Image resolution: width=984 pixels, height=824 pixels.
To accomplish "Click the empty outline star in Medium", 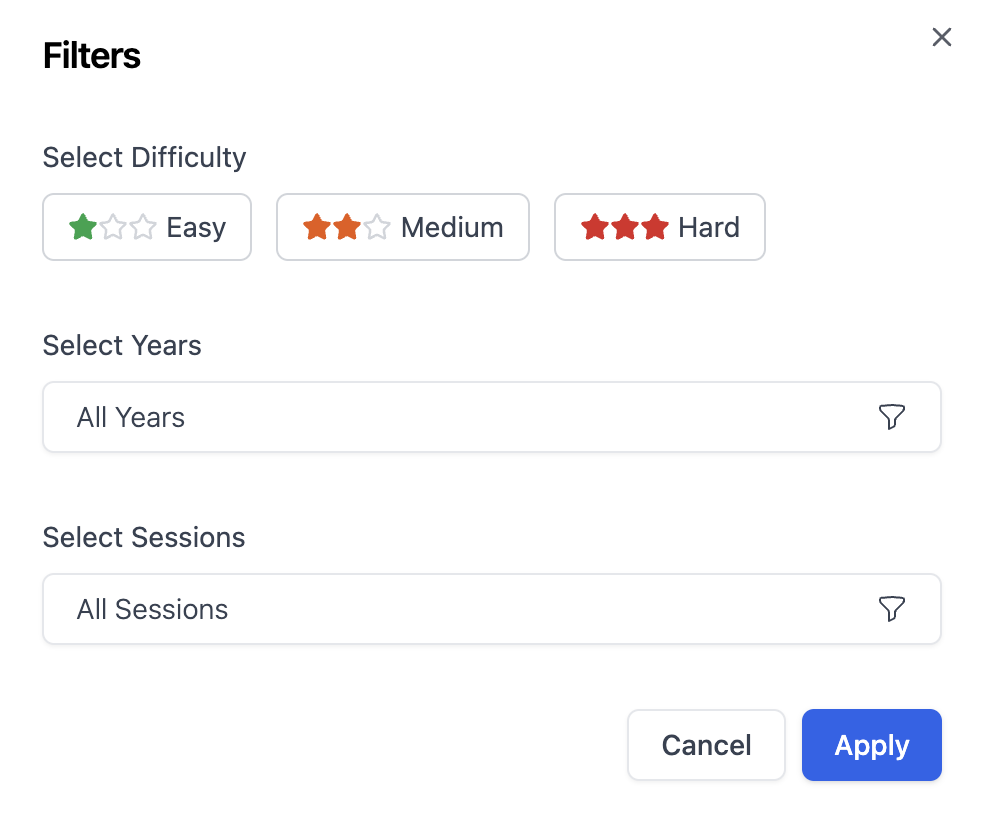I will [377, 228].
